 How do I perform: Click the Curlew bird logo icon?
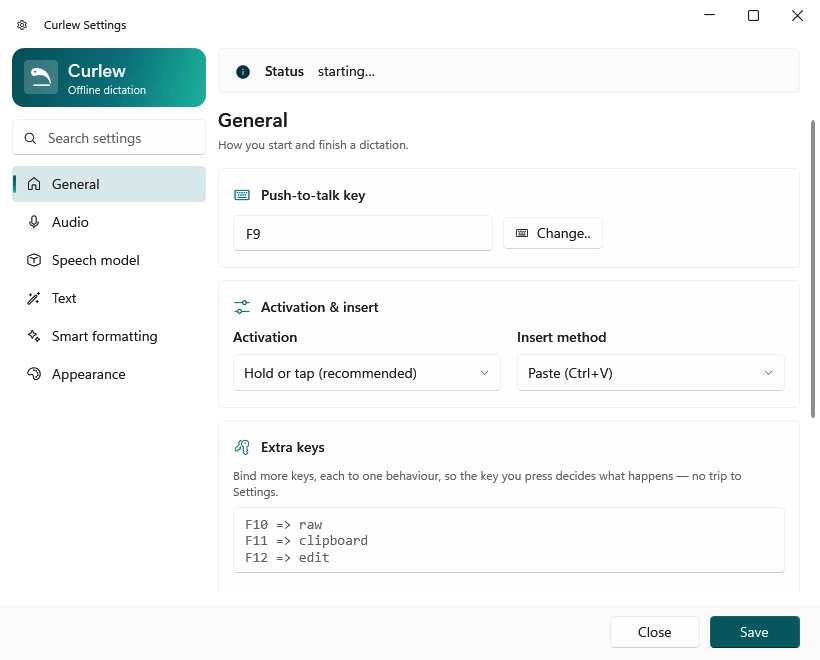pos(41,77)
